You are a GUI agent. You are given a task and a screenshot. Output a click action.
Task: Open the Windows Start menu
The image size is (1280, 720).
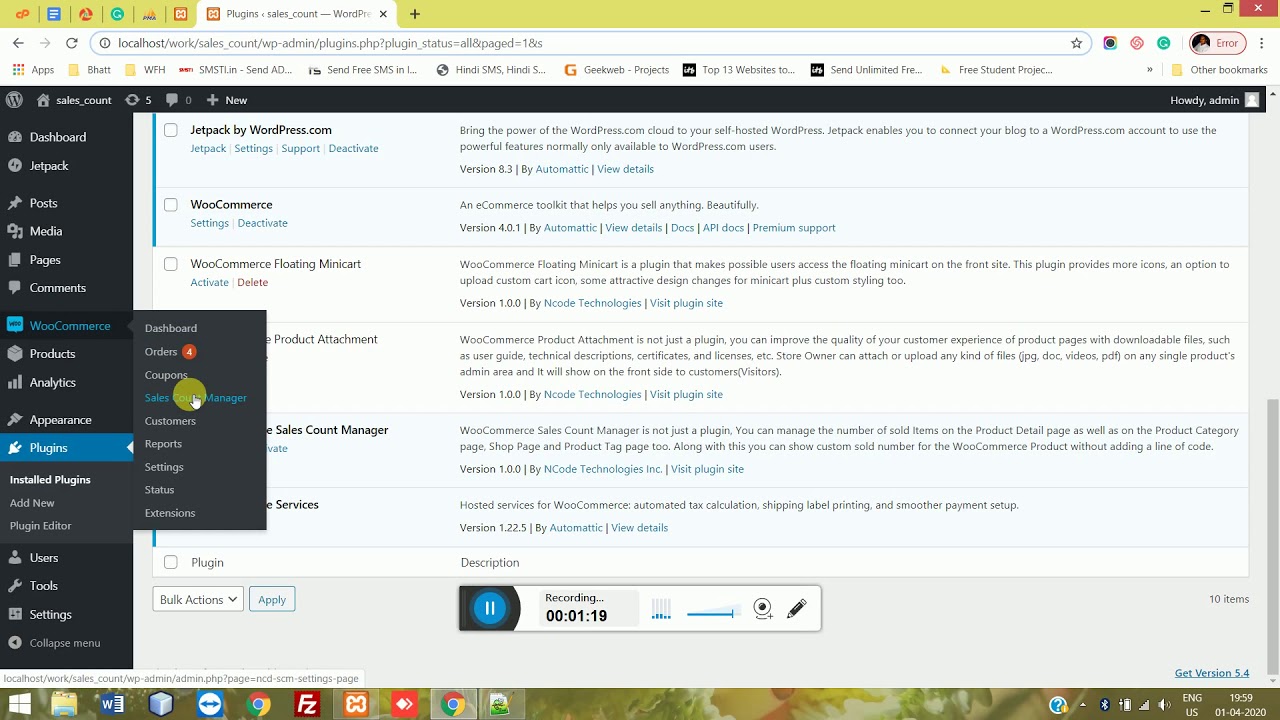click(x=19, y=705)
